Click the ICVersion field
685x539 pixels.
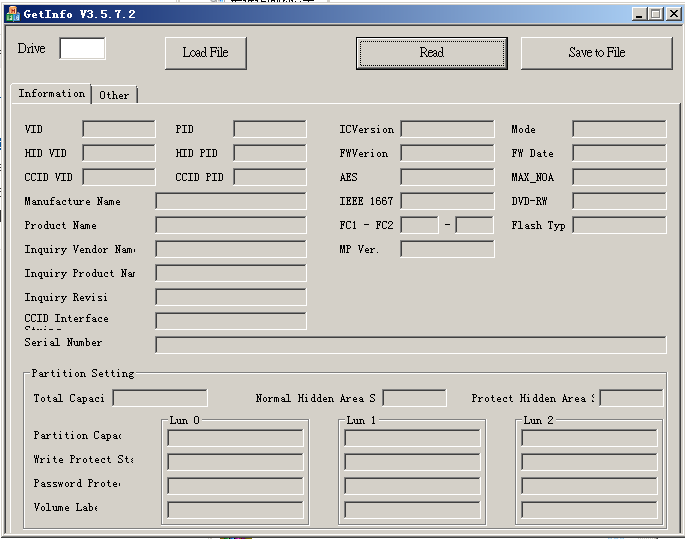click(x=447, y=129)
